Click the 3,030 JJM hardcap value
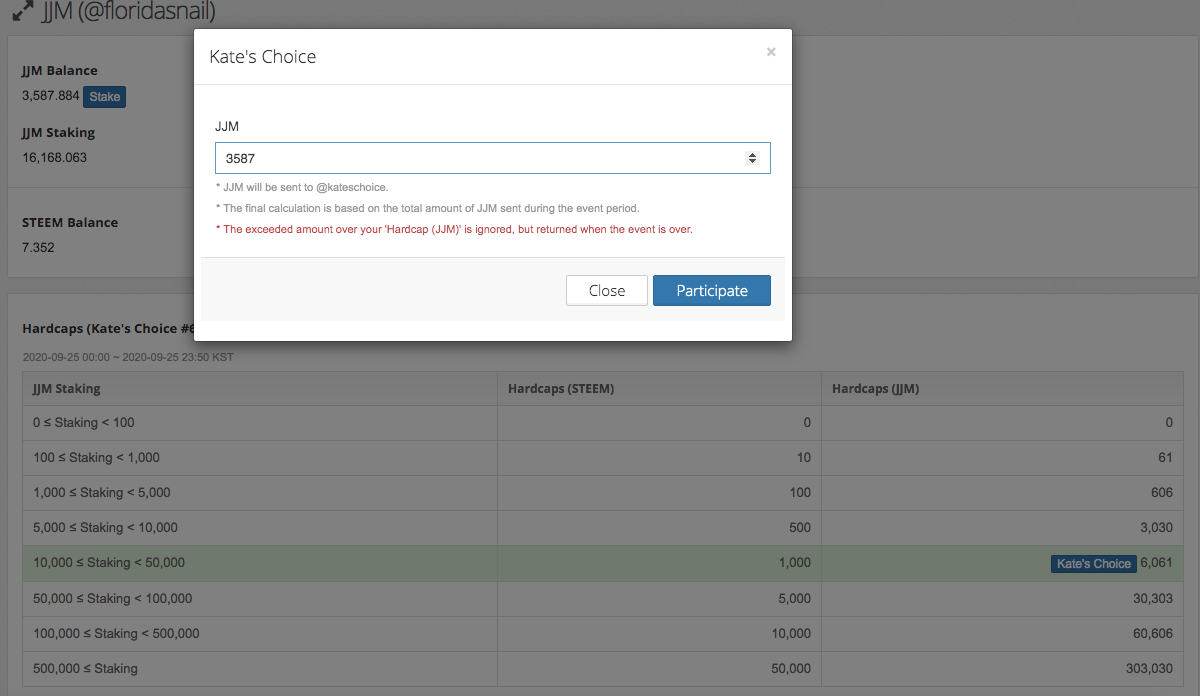 point(1156,528)
